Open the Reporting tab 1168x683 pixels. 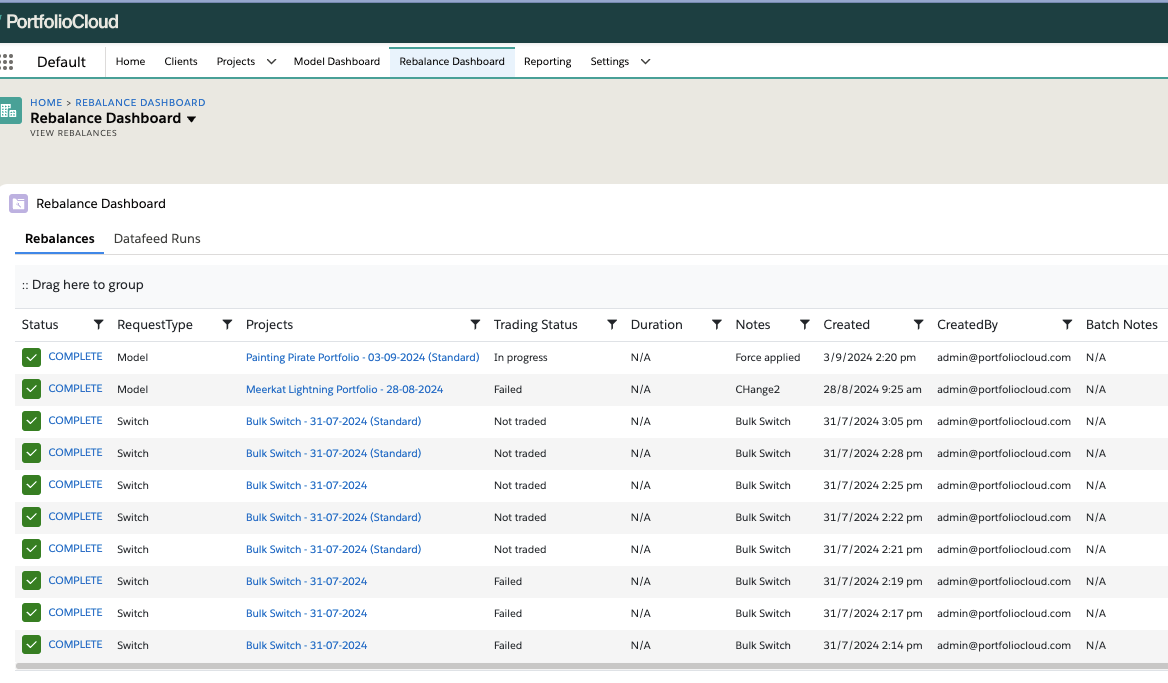pyautogui.click(x=547, y=61)
